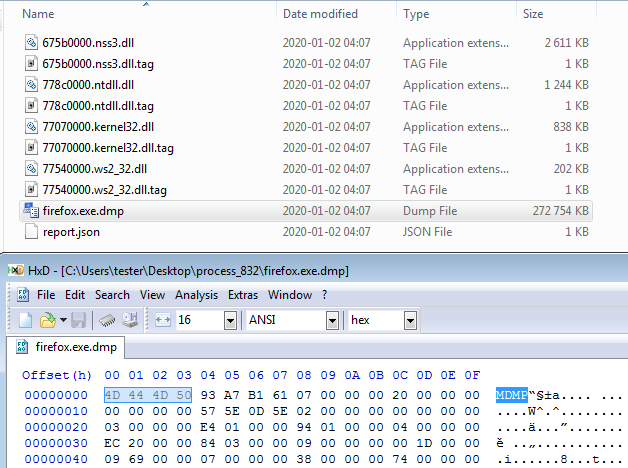The height and width of the screenshot is (468, 628).
Task: Click the icon of 778c0000.ntdll.dll.tag
Action: [31, 105]
